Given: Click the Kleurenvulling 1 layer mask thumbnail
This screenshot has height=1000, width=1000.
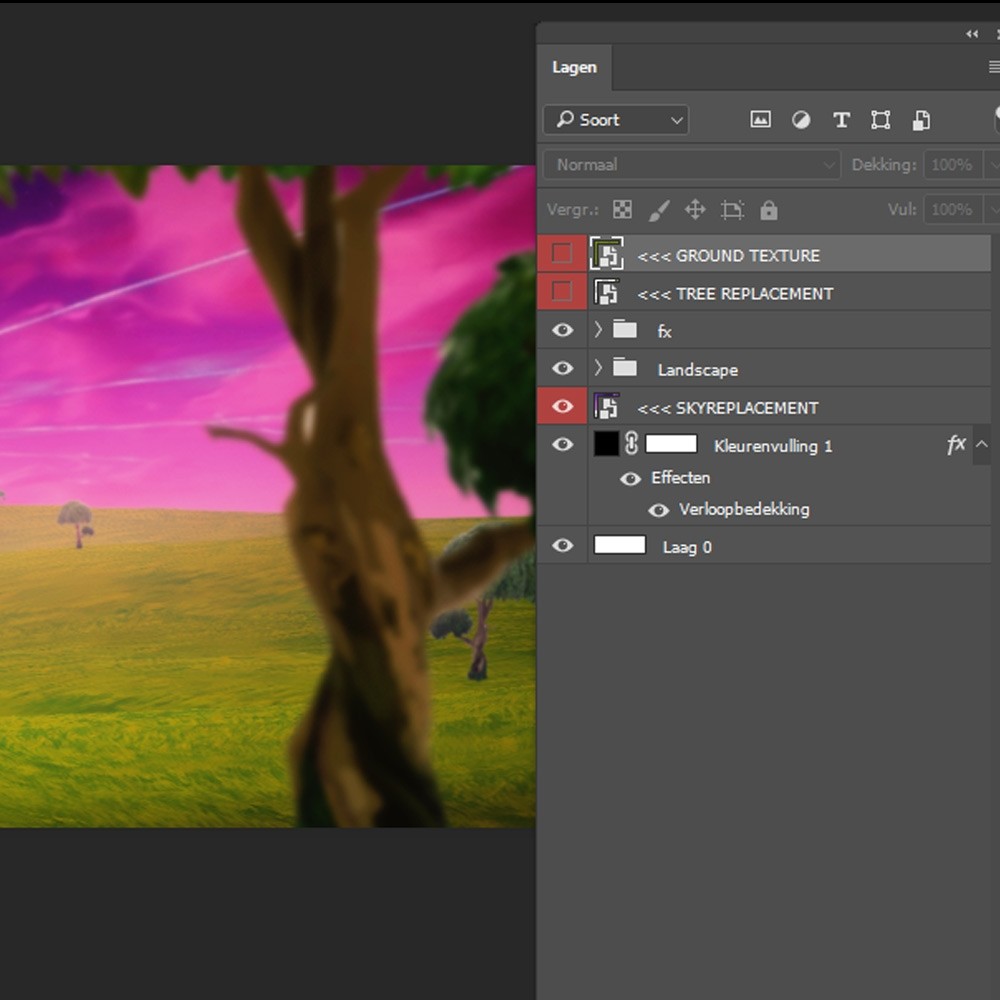Looking at the screenshot, I should click(x=671, y=444).
